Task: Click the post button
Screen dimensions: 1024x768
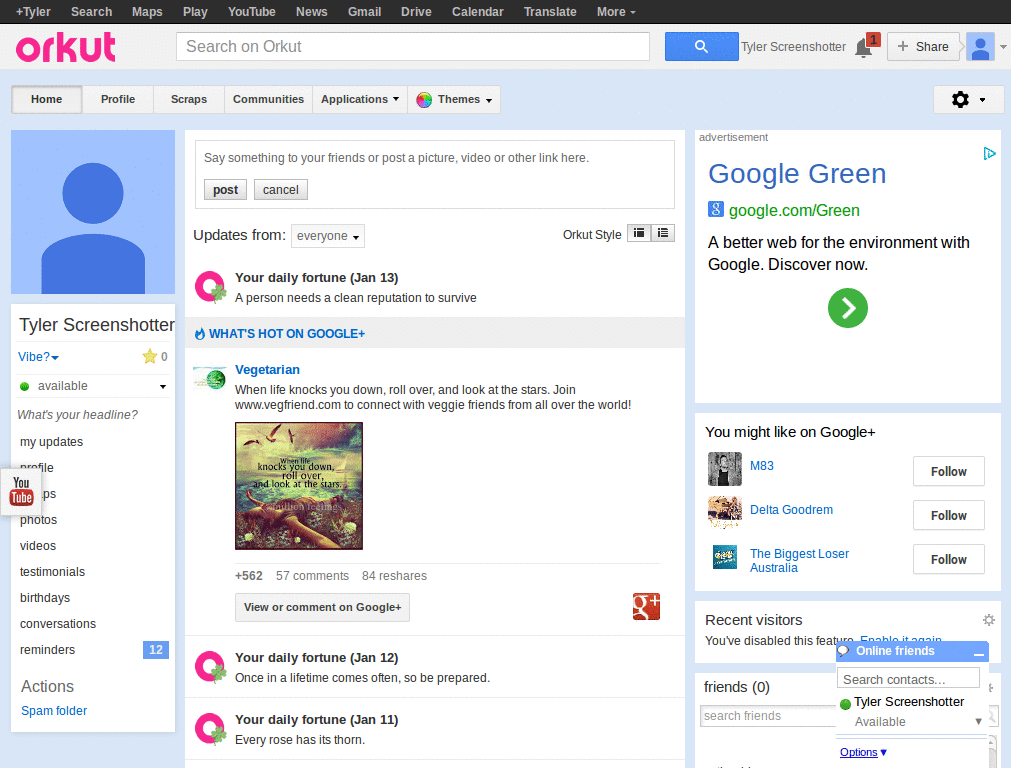Action: [x=225, y=189]
